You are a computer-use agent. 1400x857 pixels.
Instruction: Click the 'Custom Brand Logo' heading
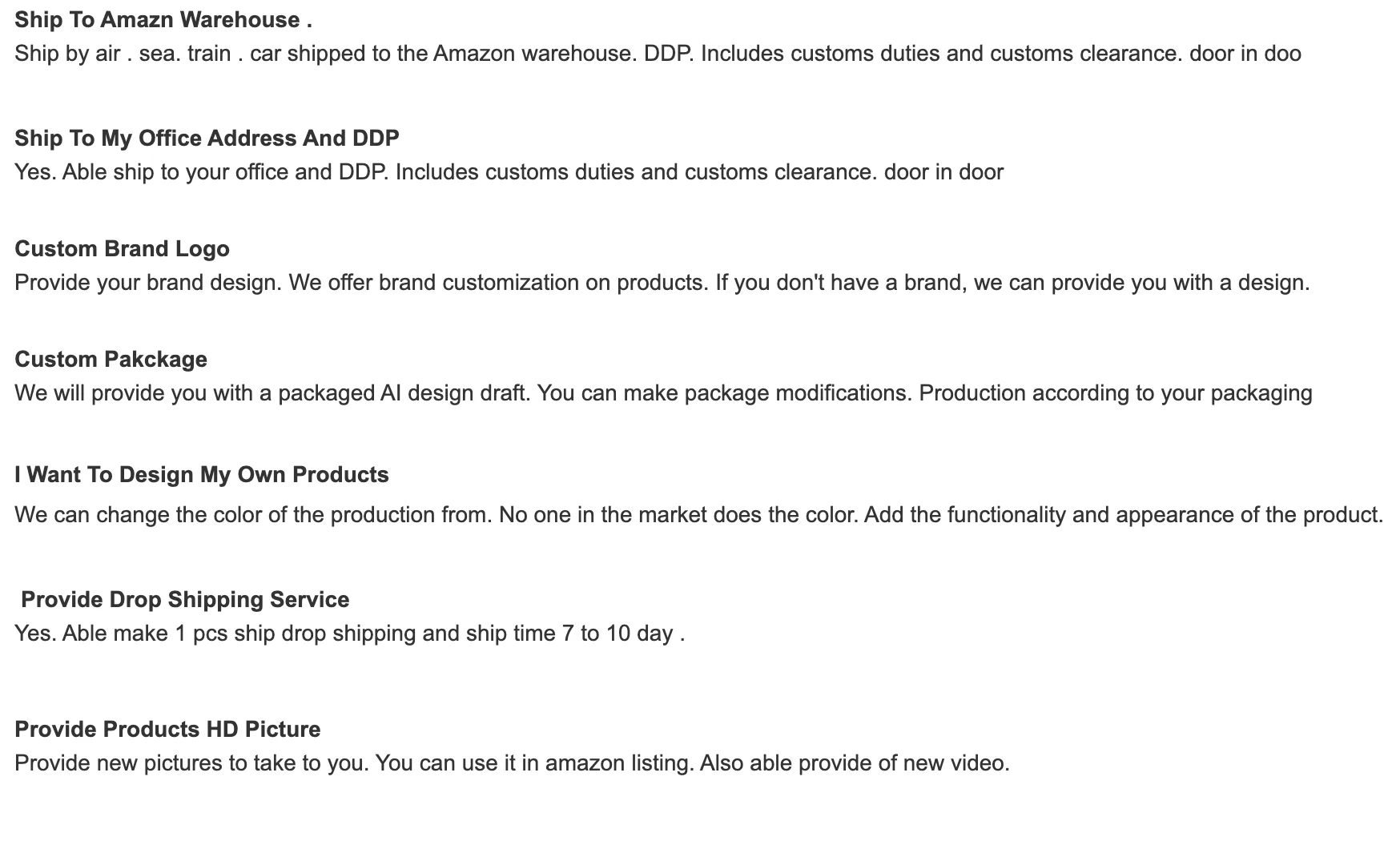point(122,249)
